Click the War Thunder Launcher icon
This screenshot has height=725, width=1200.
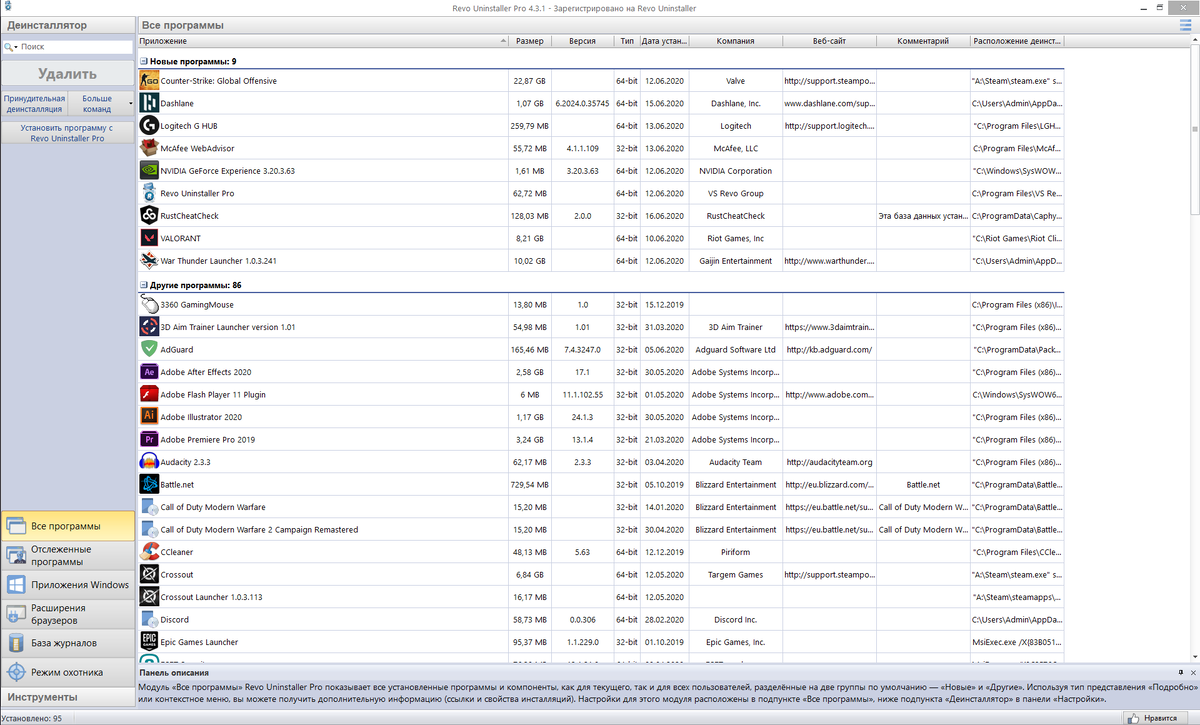coord(149,261)
